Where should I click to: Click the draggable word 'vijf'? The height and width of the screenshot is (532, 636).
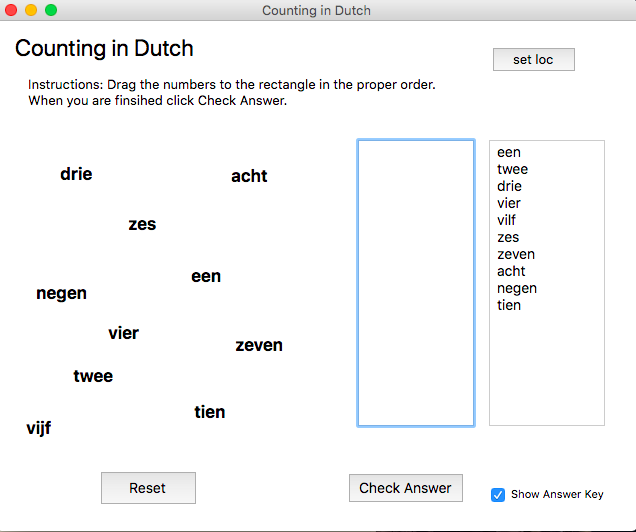coord(39,428)
